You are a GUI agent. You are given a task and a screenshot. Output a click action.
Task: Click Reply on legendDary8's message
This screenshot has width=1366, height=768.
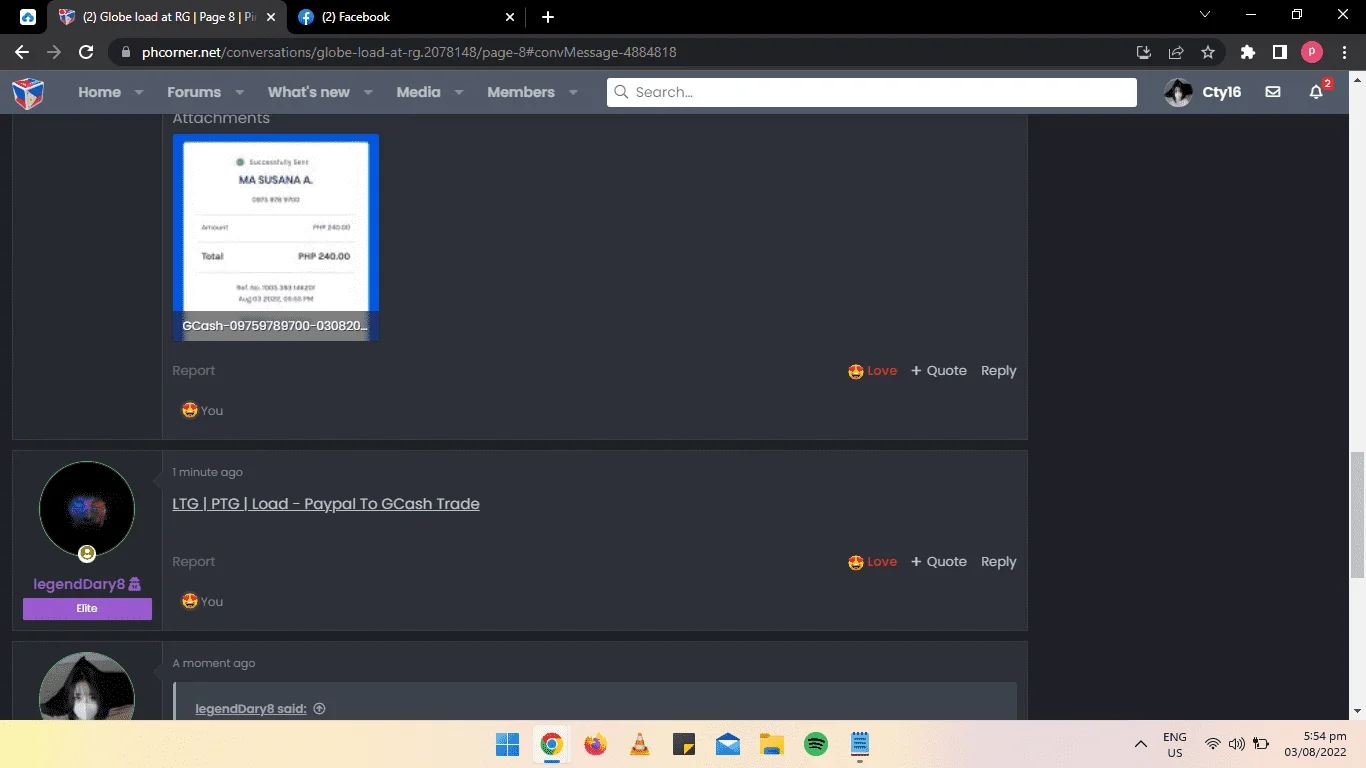tap(998, 562)
